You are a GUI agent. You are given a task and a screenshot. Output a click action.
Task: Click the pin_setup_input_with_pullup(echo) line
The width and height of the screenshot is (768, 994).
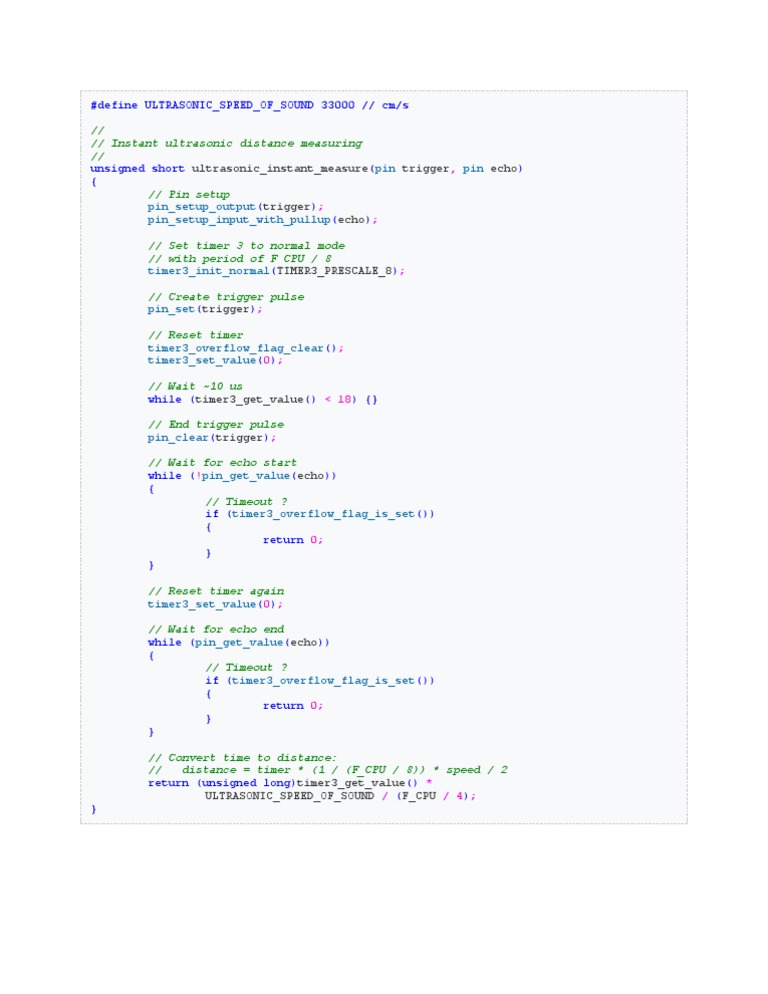point(263,220)
